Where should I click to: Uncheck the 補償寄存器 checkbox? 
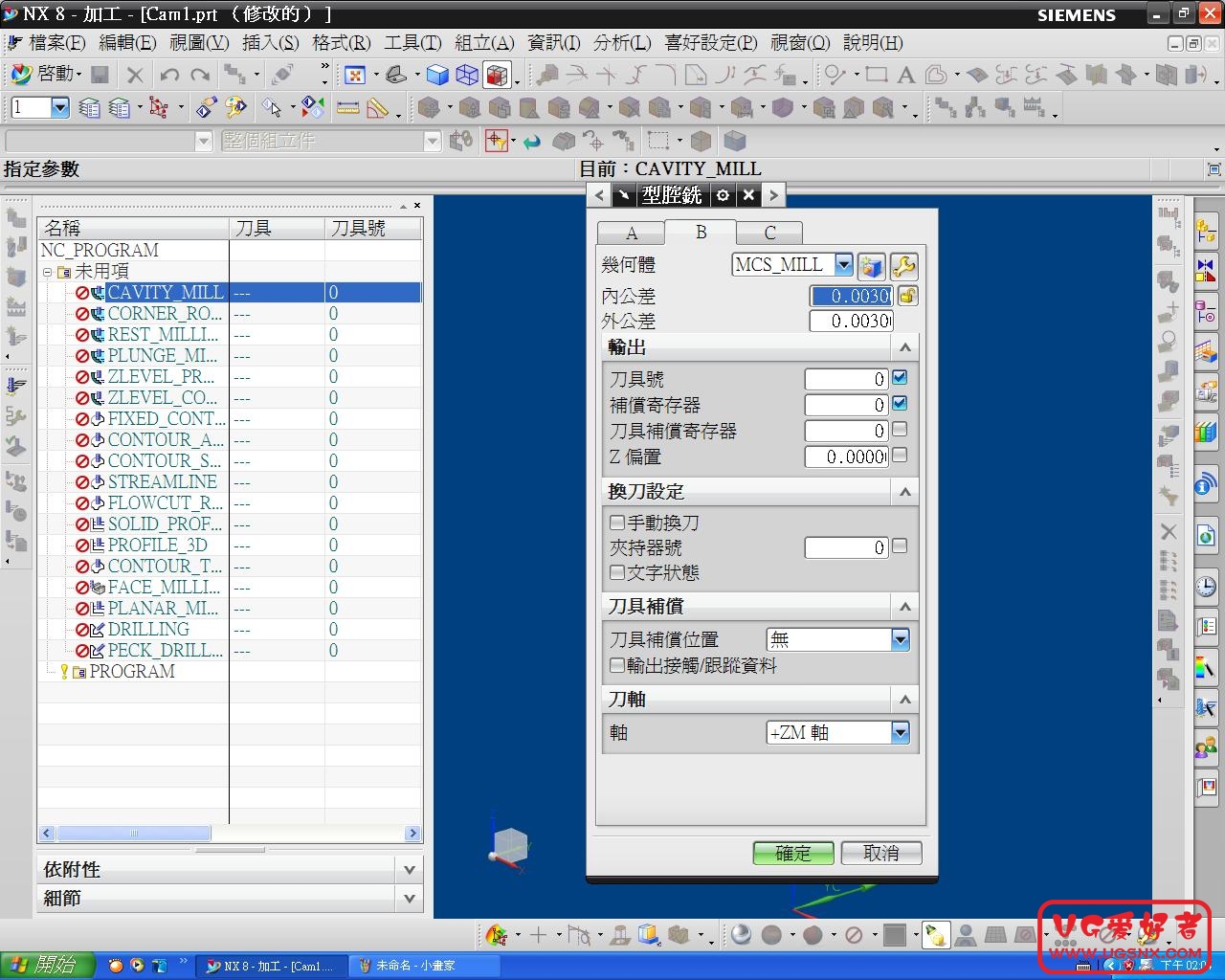point(900,404)
